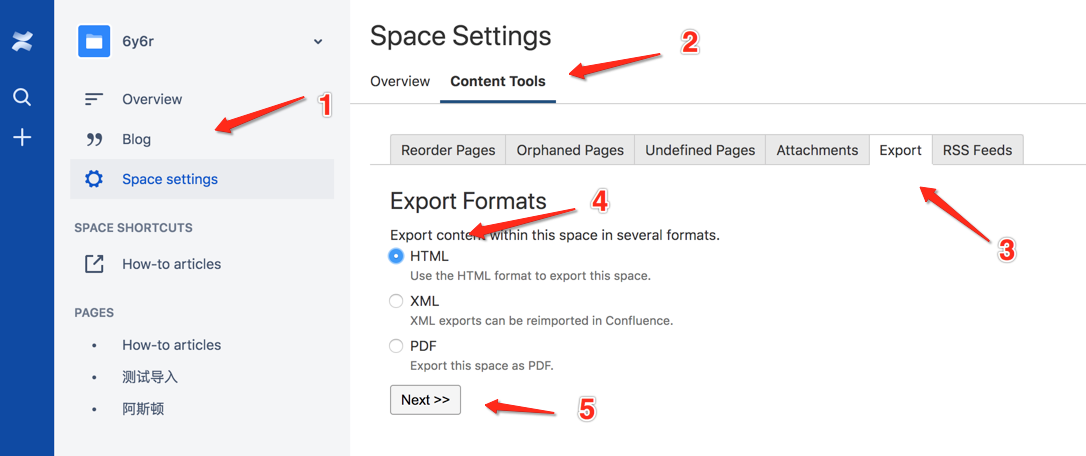Open the Attachments tab
1086x456 pixels.
click(x=817, y=150)
